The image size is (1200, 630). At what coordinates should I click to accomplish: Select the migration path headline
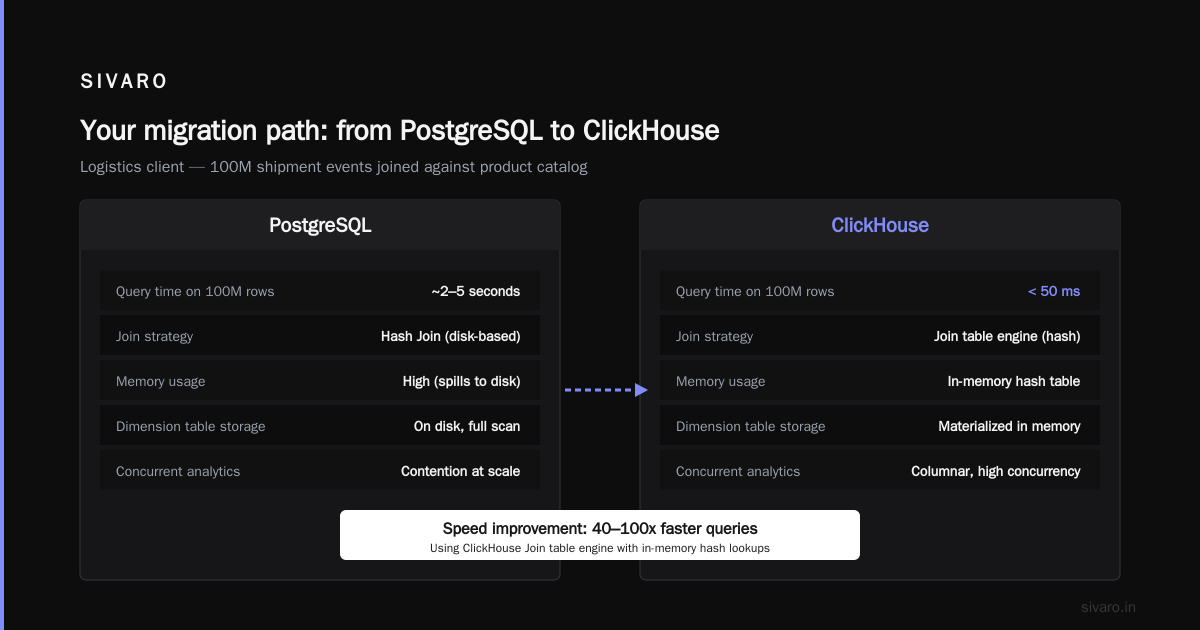click(400, 130)
